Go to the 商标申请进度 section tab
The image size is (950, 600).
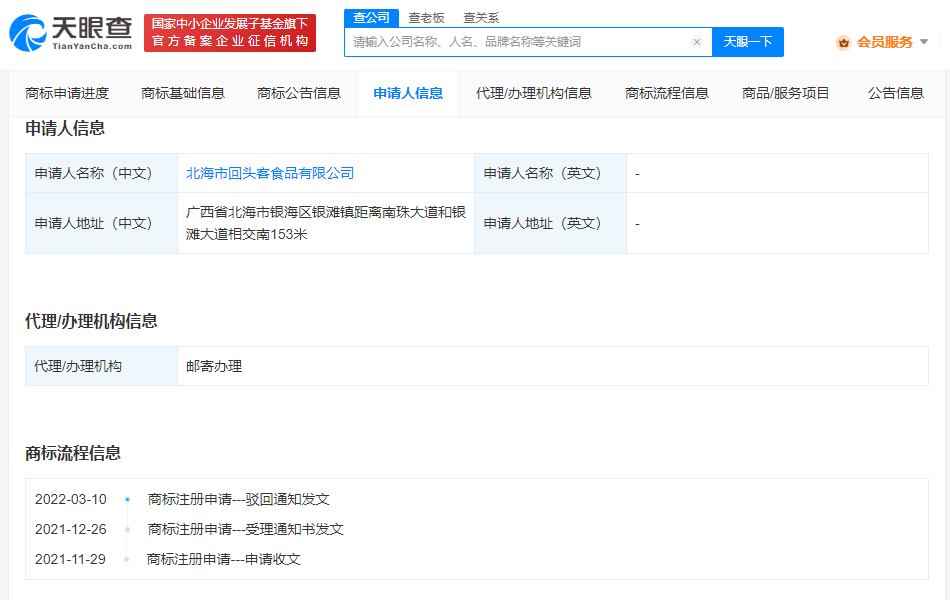click(x=67, y=93)
